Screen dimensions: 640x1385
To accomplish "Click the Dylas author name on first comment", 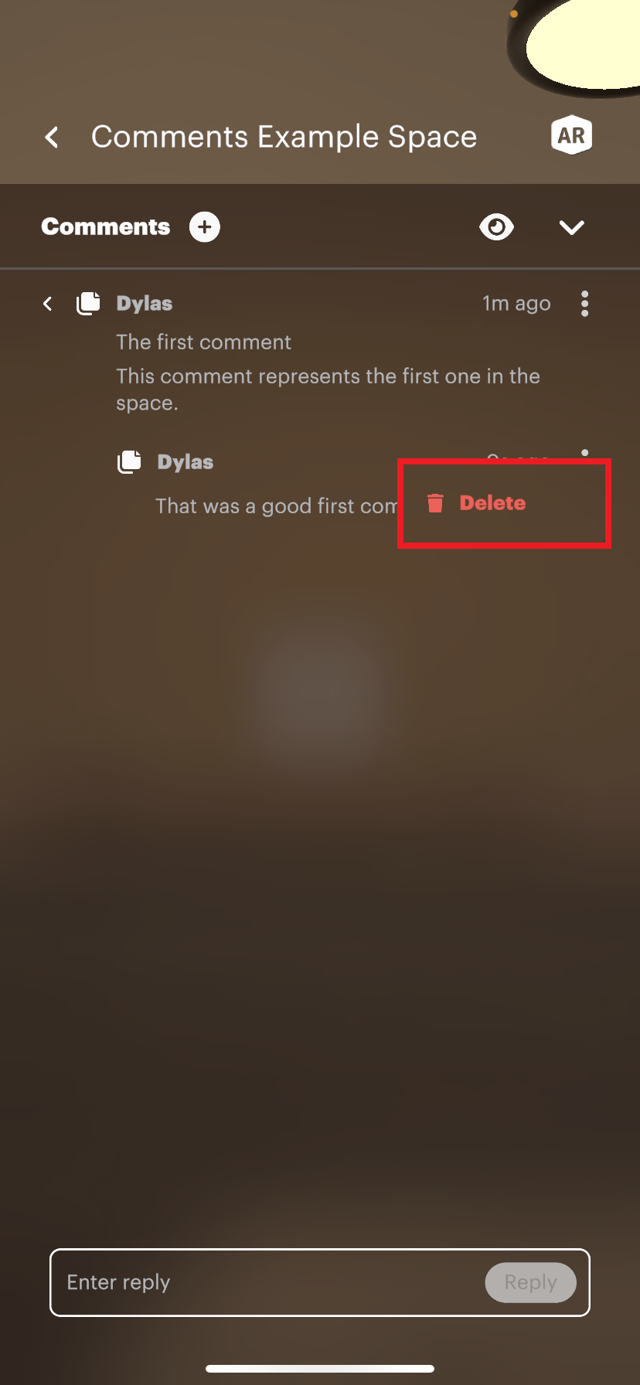I will [x=144, y=303].
